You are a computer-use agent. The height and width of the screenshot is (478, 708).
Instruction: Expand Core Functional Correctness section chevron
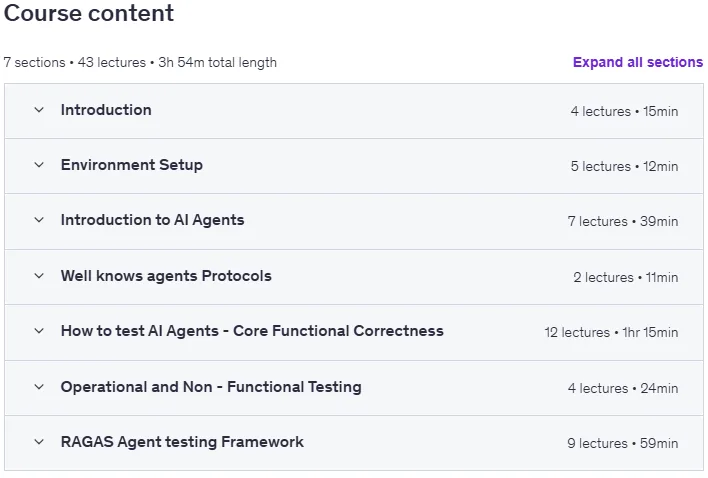(x=39, y=331)
